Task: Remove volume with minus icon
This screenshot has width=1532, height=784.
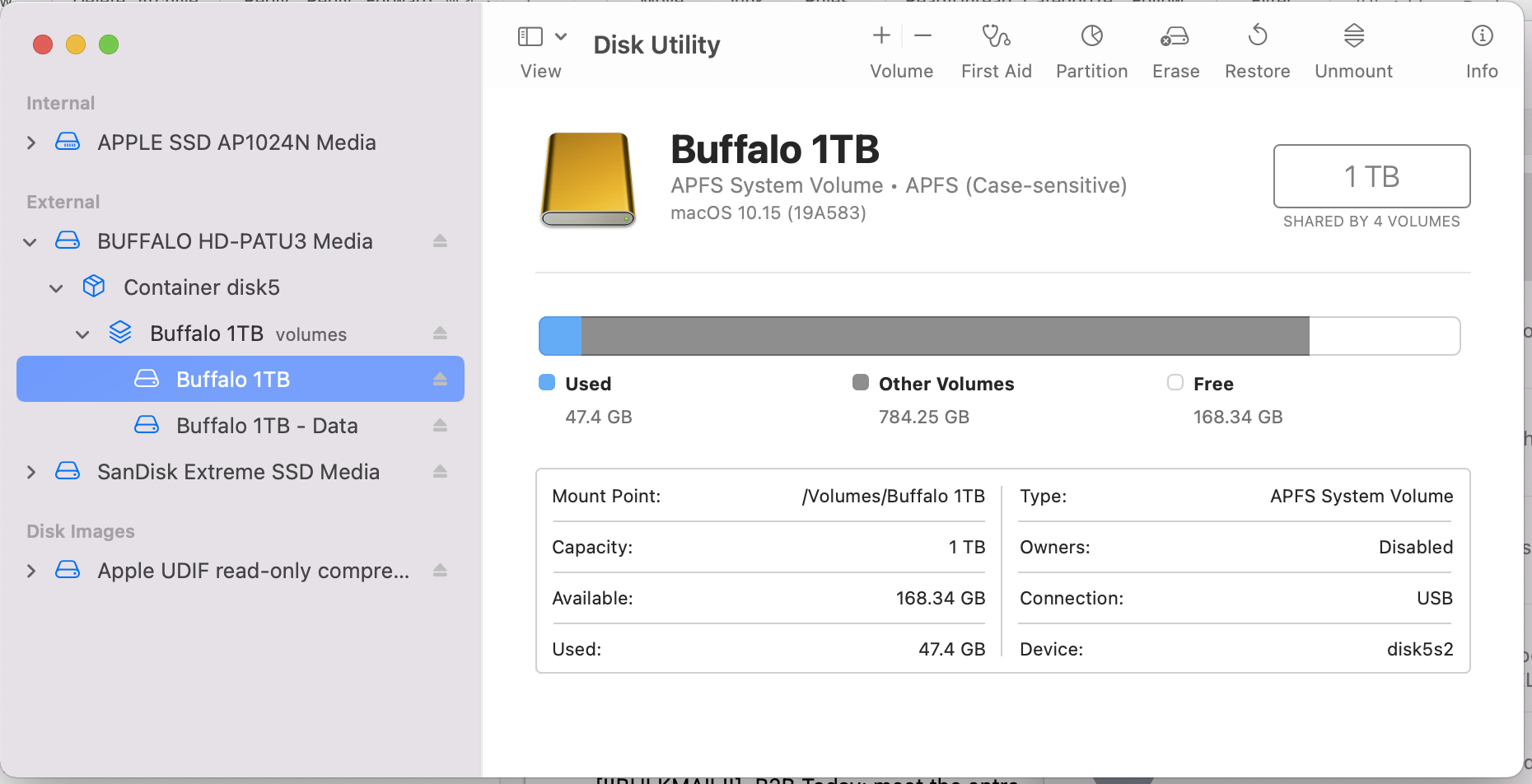Action: pos(922,35)
